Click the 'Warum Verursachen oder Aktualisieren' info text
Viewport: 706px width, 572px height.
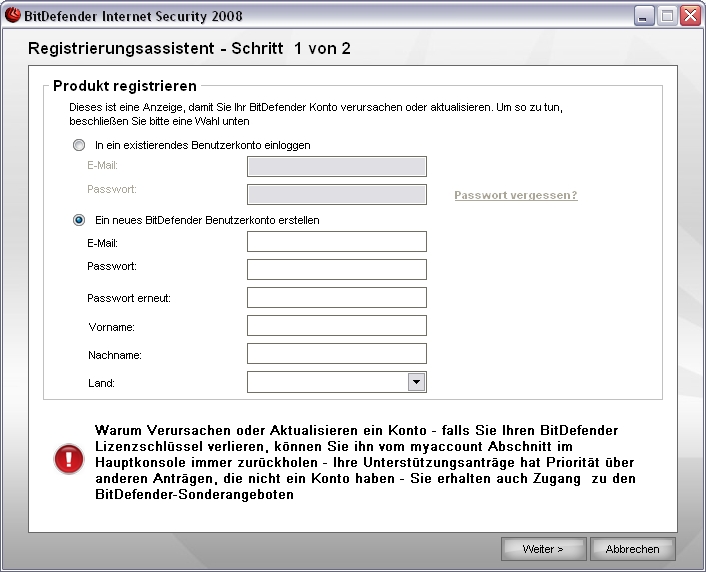365,462
